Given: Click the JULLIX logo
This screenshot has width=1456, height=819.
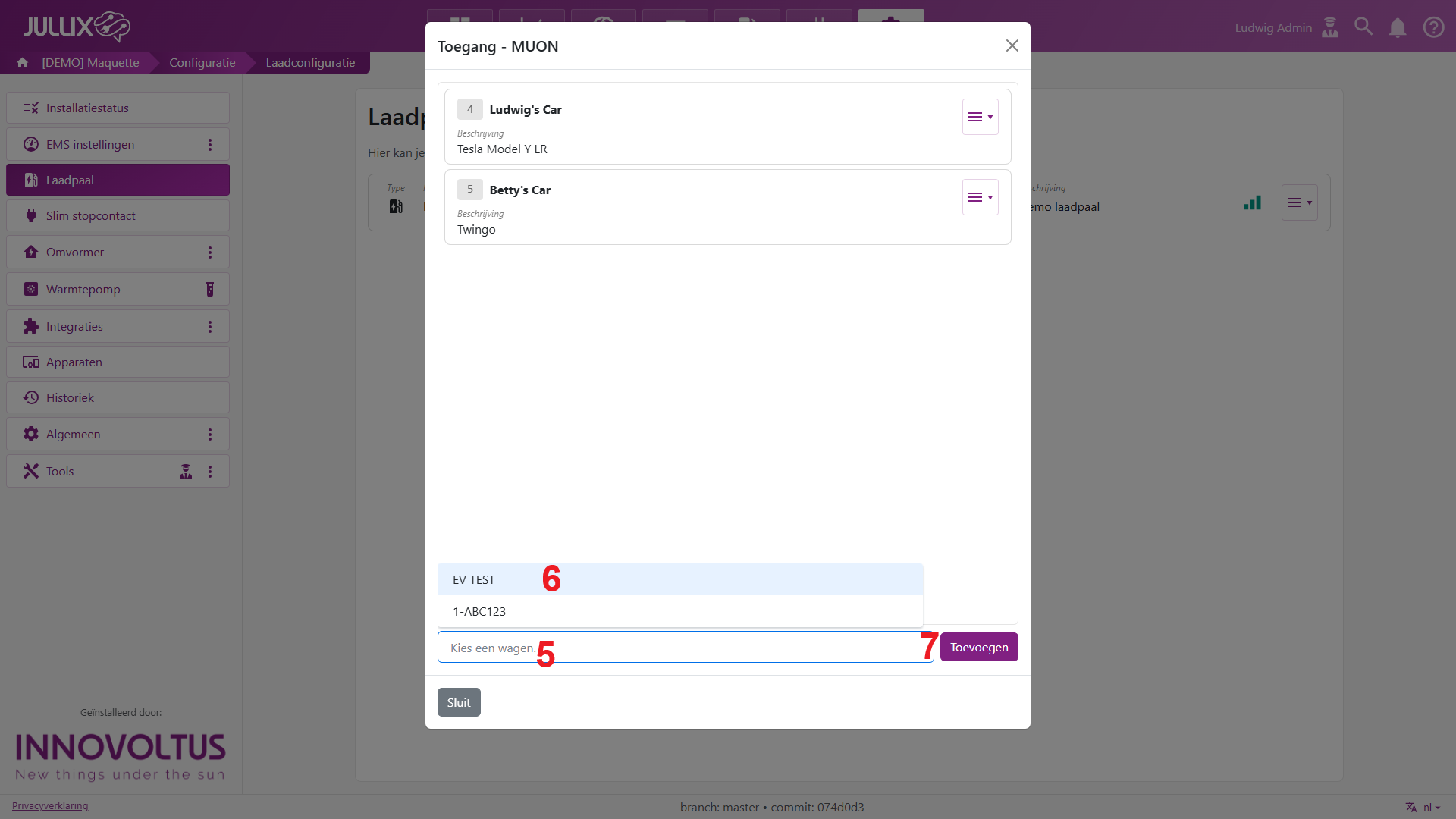Looking at the screenshot, I should 77,27.
